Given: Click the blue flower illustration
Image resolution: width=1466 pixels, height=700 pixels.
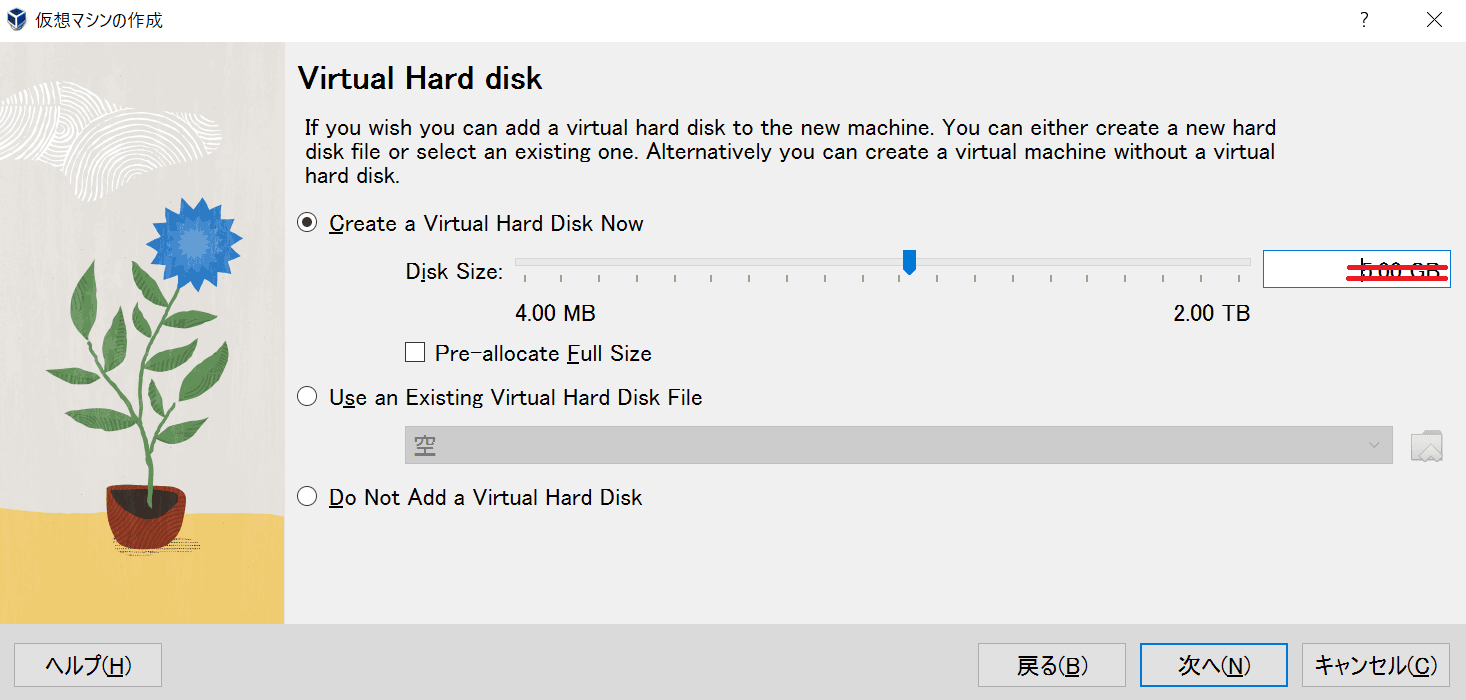Looking at the screenshot, I should (194, 240).
